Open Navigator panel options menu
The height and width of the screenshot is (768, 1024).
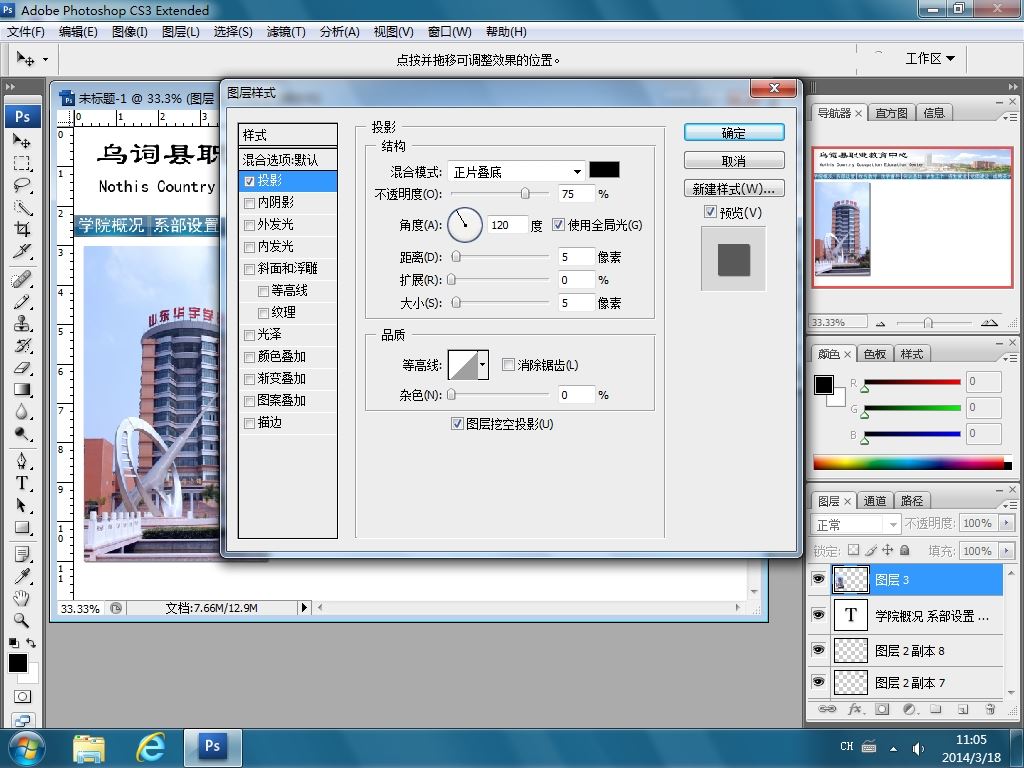(1010, 117)
